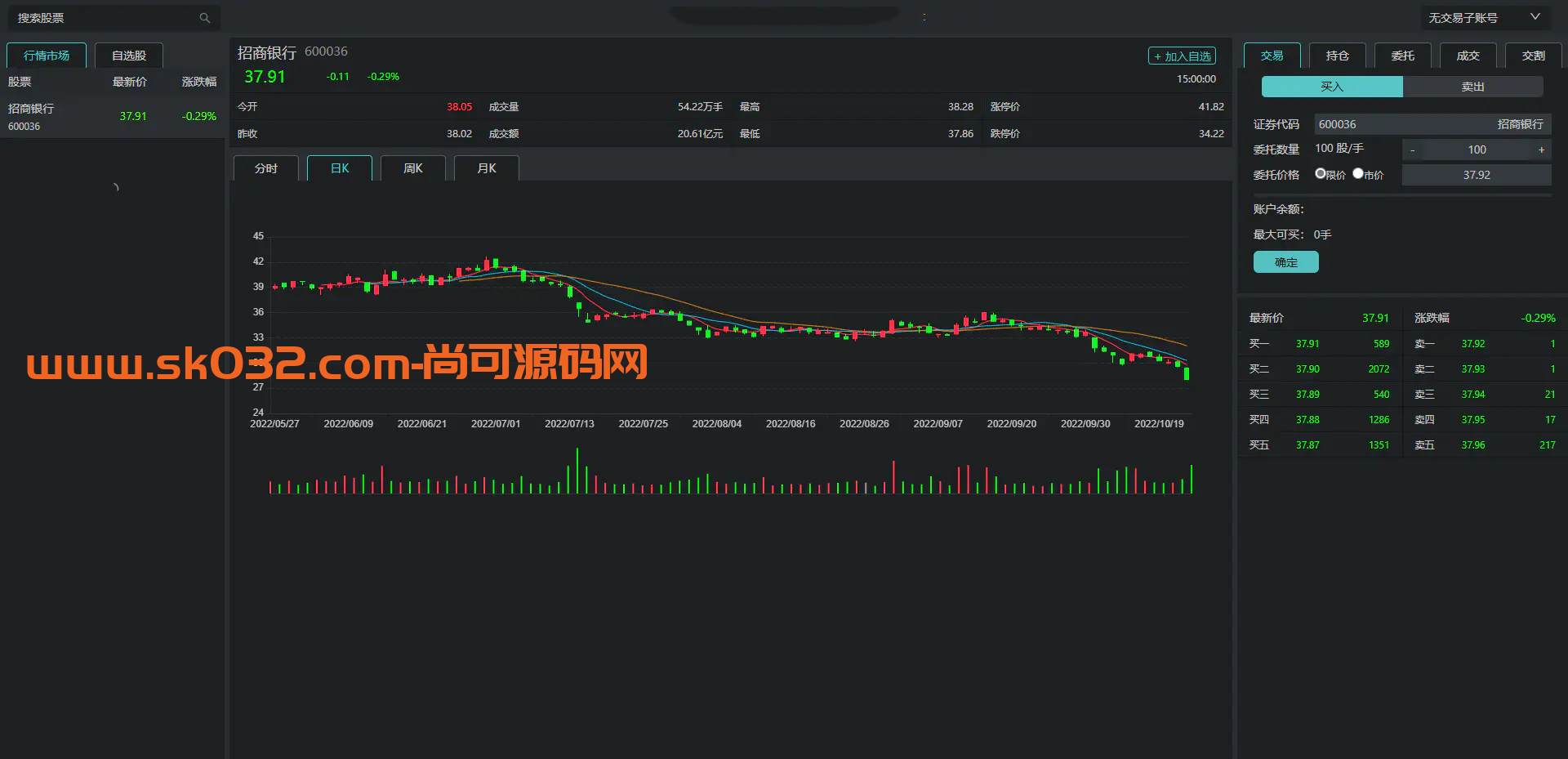Viewport: 1568px width, 759px height.
Task: Switch to the 行情市场 tab
Action: click(47, 56)
